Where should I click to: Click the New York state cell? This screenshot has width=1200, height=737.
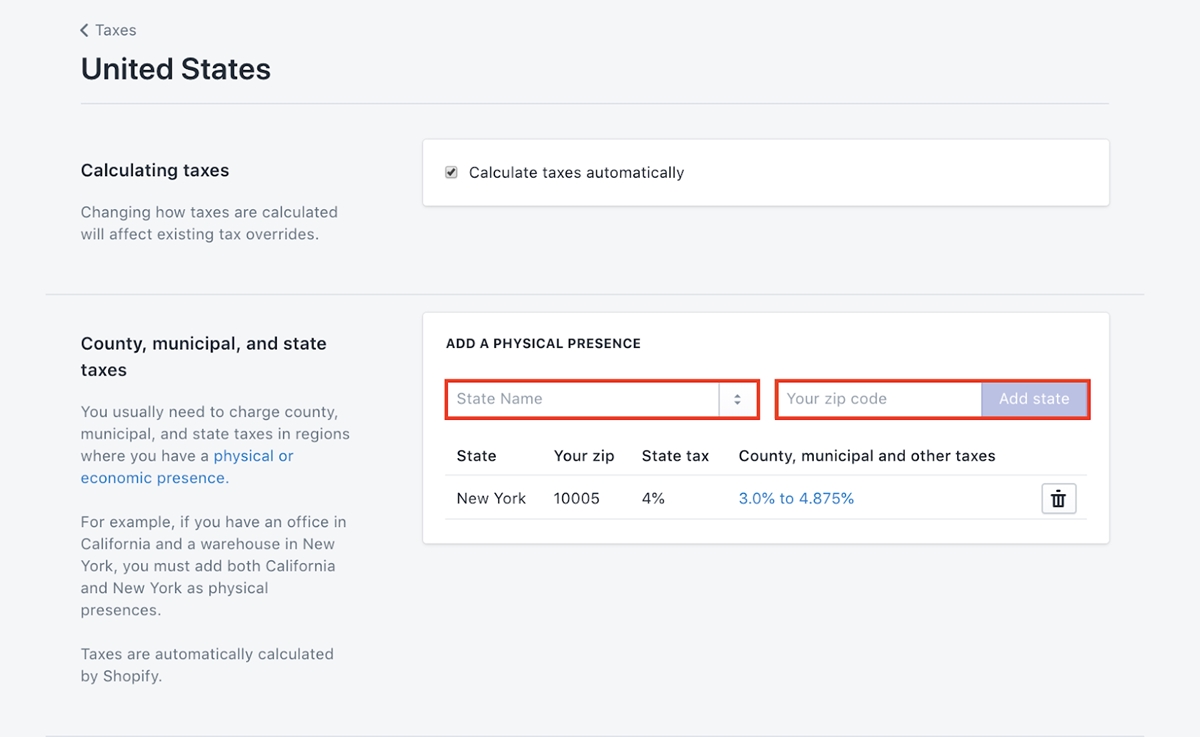[491, 498]
